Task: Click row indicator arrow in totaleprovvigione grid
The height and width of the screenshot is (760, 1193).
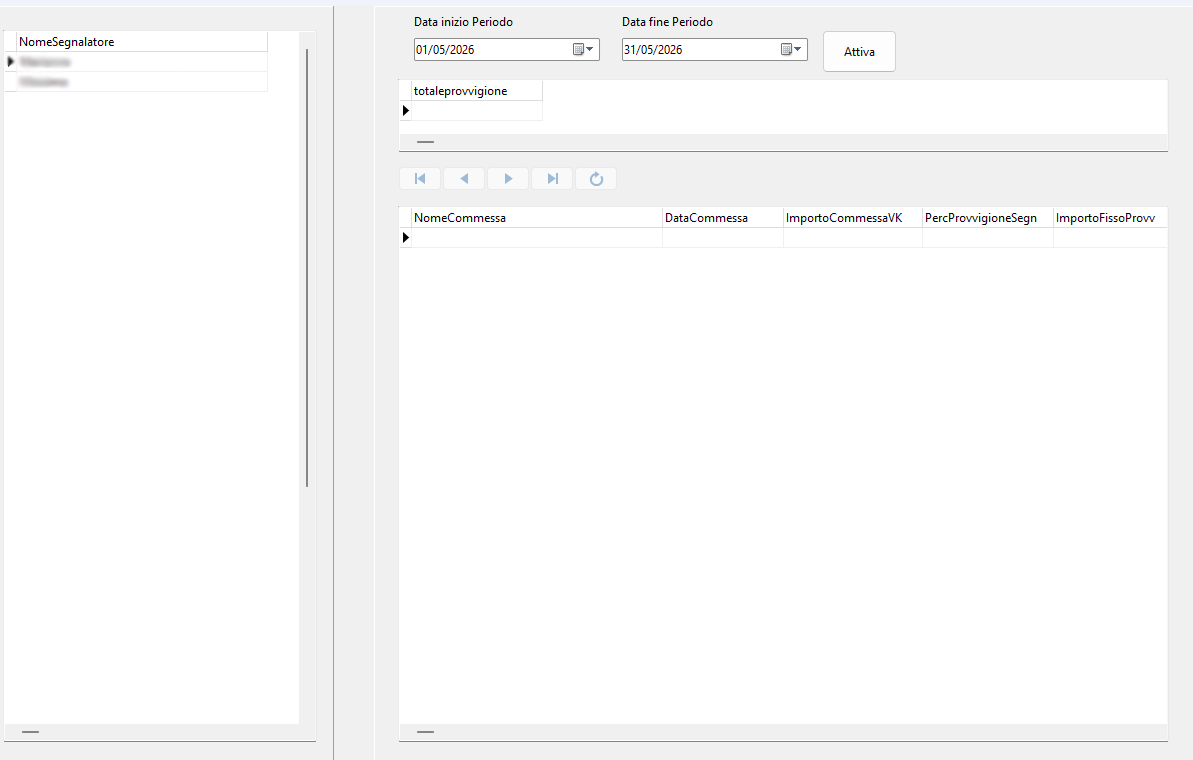Action: [406, 110]
